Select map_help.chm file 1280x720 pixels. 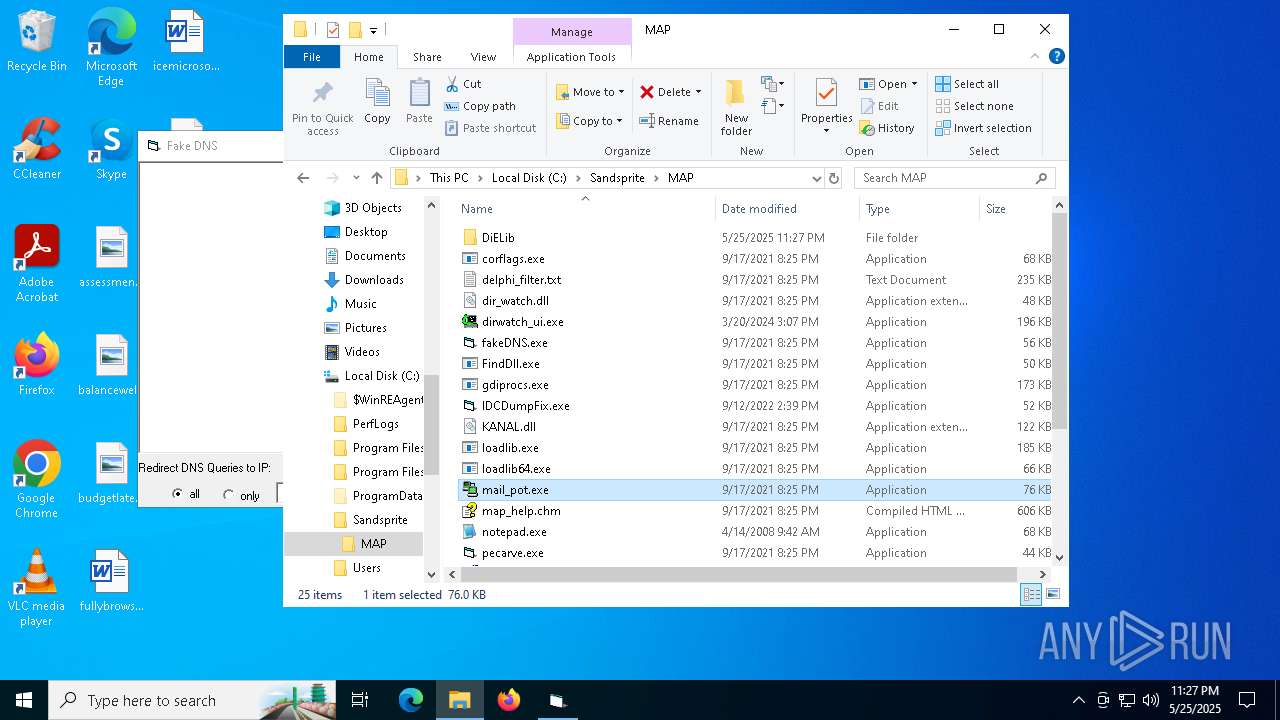520,511
